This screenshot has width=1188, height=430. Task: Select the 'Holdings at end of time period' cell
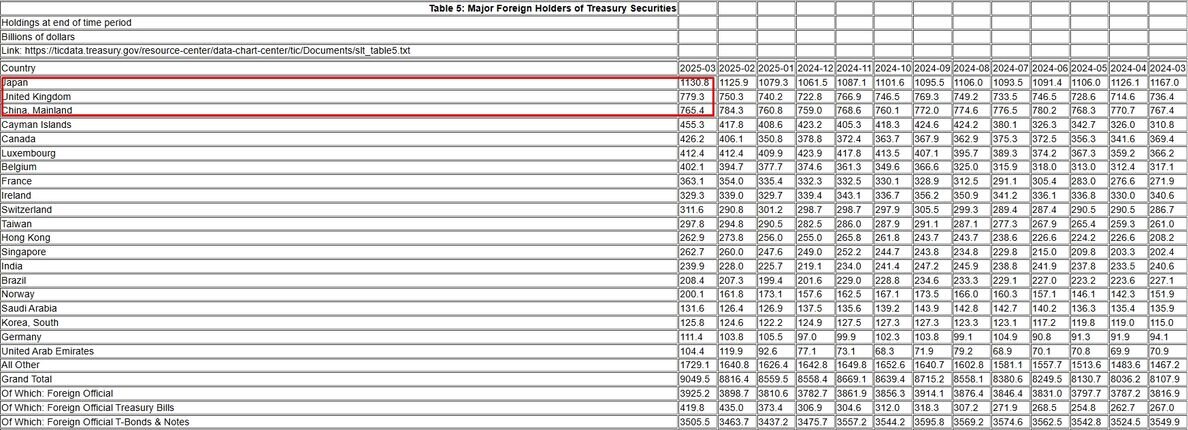[339, 23]
